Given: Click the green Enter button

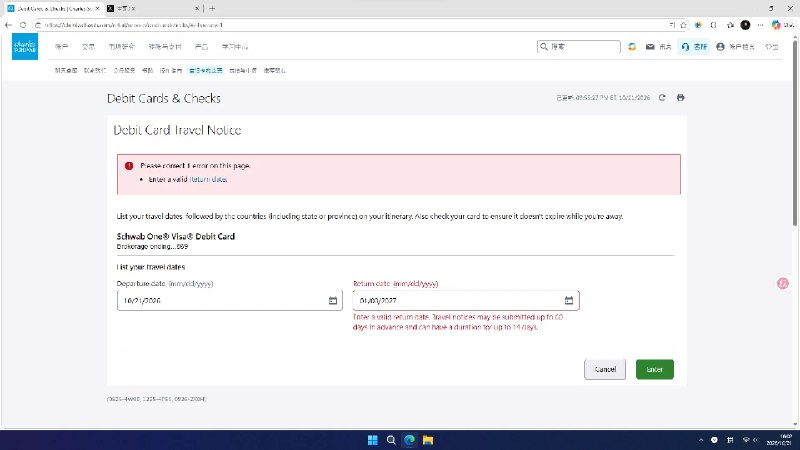Looking at the screenshot, I should (655, 369).
